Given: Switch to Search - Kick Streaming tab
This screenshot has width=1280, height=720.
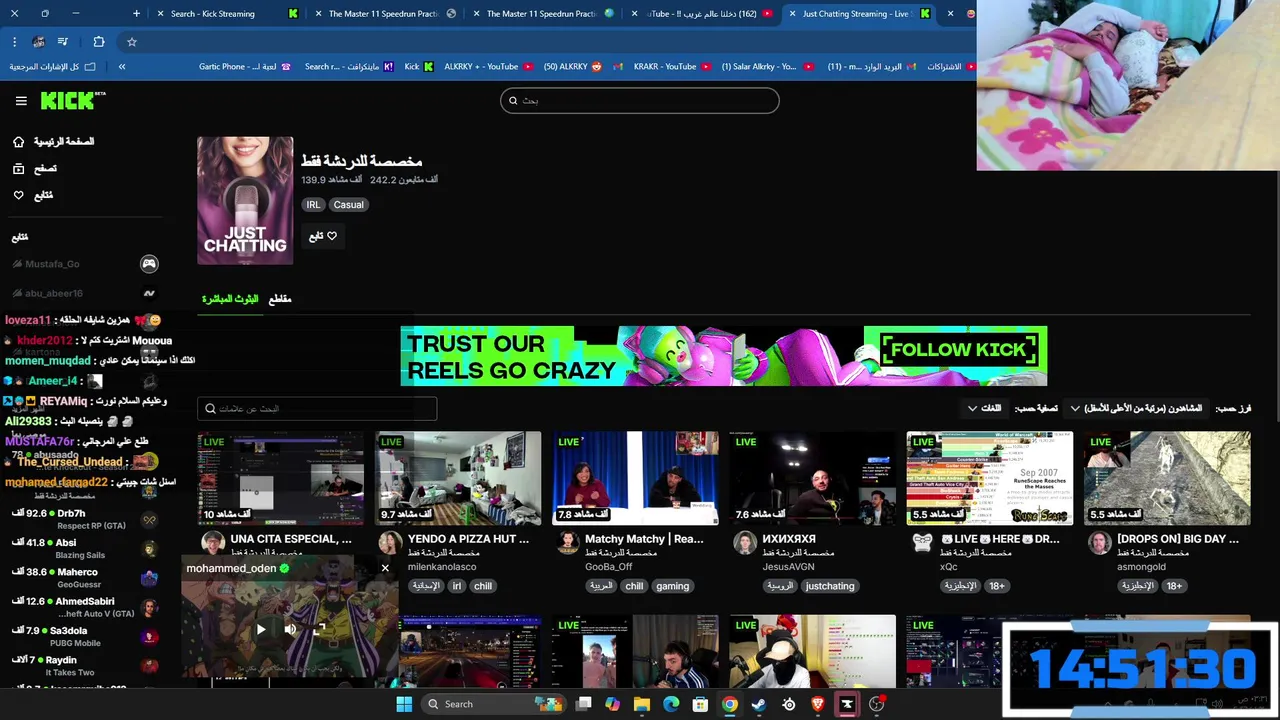Looking at the screenshot, I should pos(225,14).
